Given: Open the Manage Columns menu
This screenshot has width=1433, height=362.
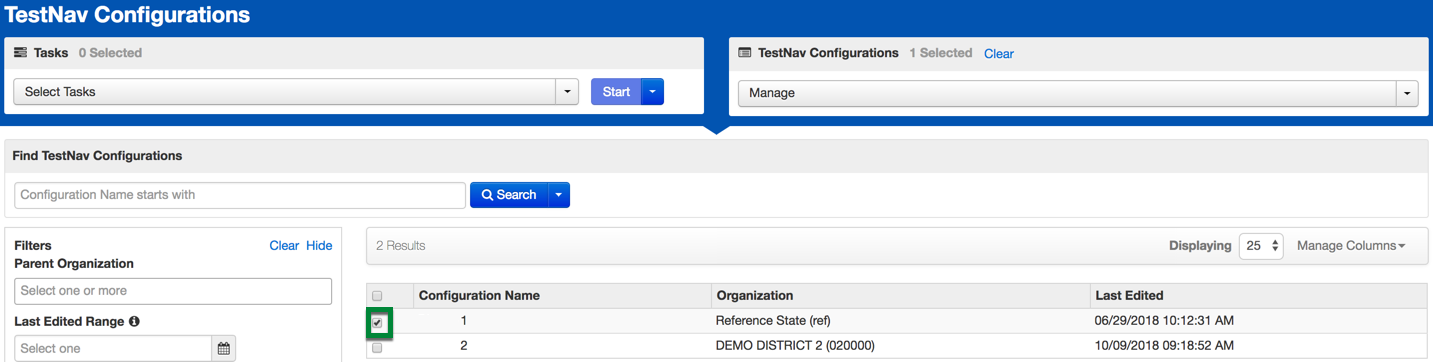Looking at the screenshot, I should (x=1351, y=246).
